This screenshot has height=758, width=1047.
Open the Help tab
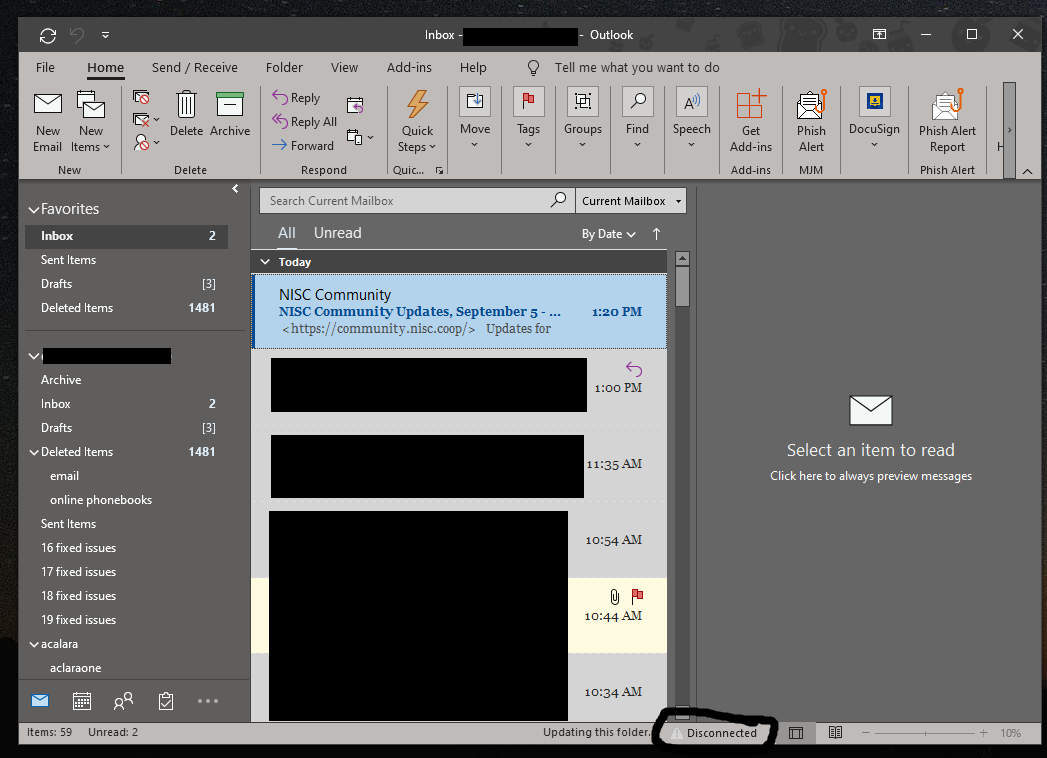pos(473,67)
